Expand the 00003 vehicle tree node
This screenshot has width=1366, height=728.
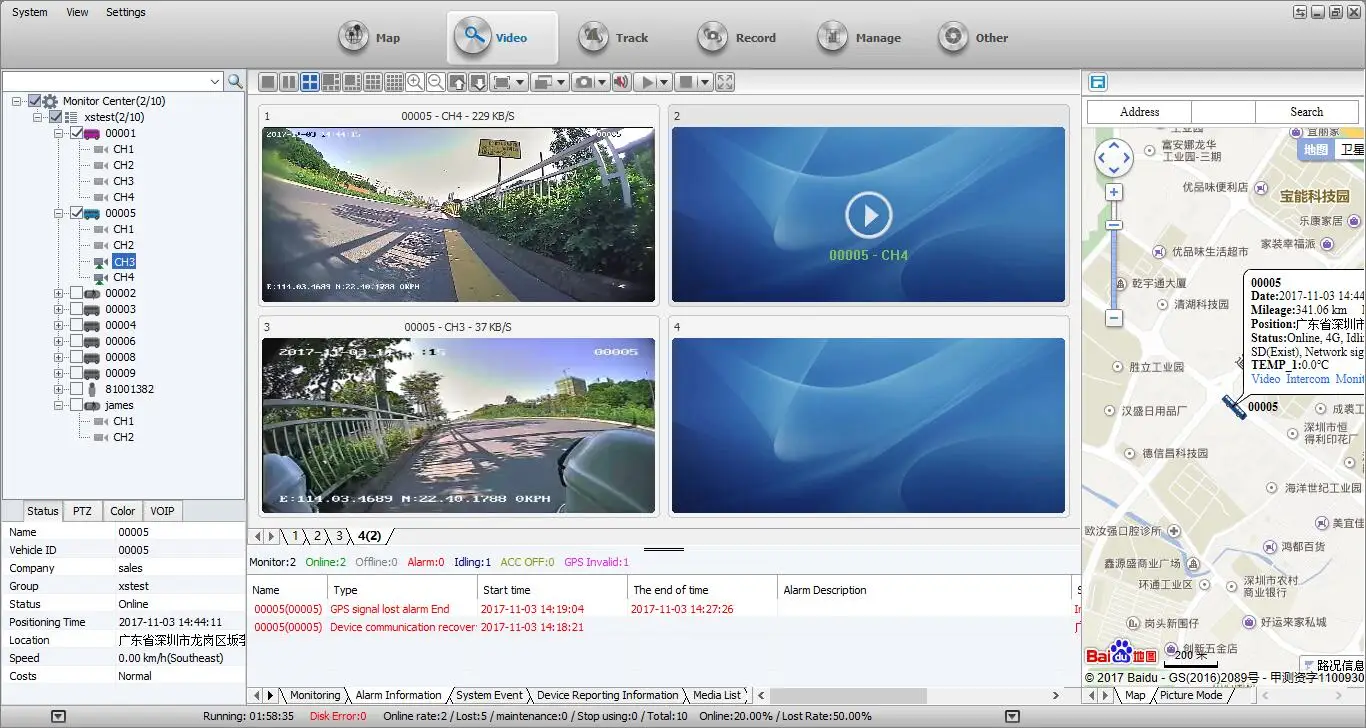59,309
